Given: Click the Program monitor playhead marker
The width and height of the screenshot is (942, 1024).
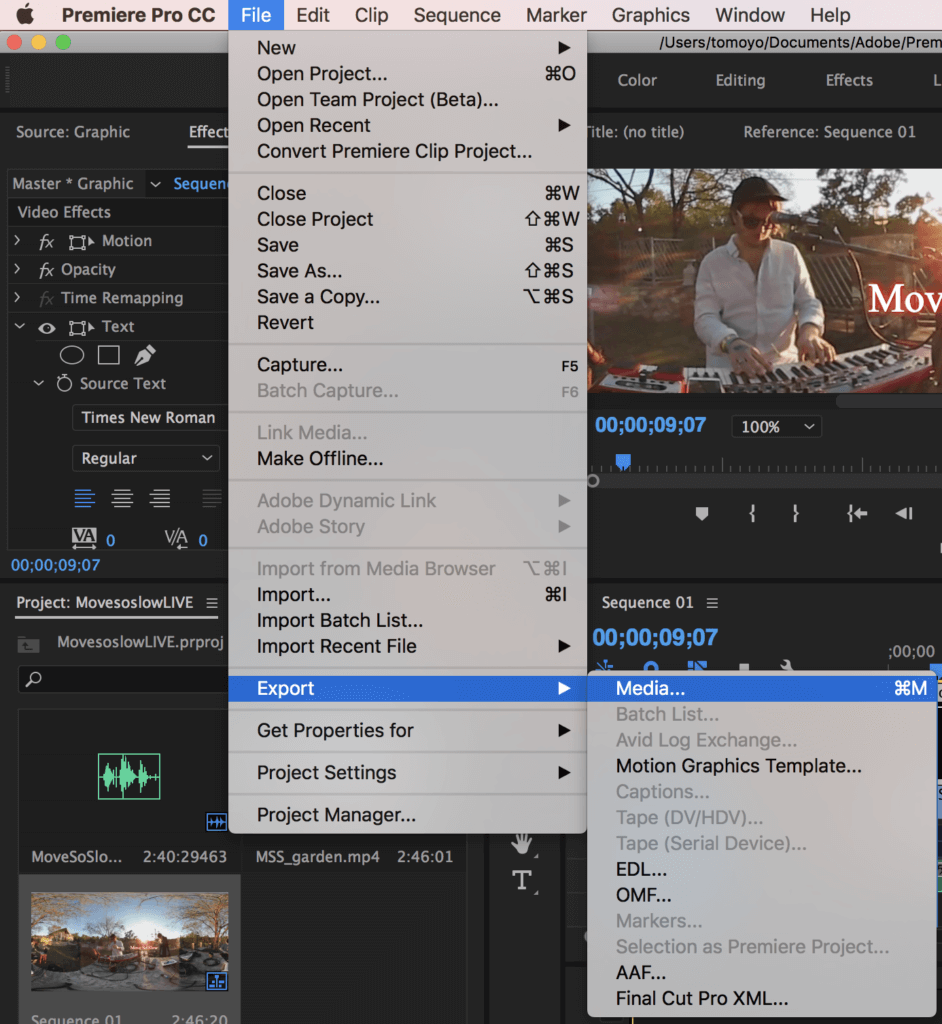Looking at the screenshot, I should (623, 462).
